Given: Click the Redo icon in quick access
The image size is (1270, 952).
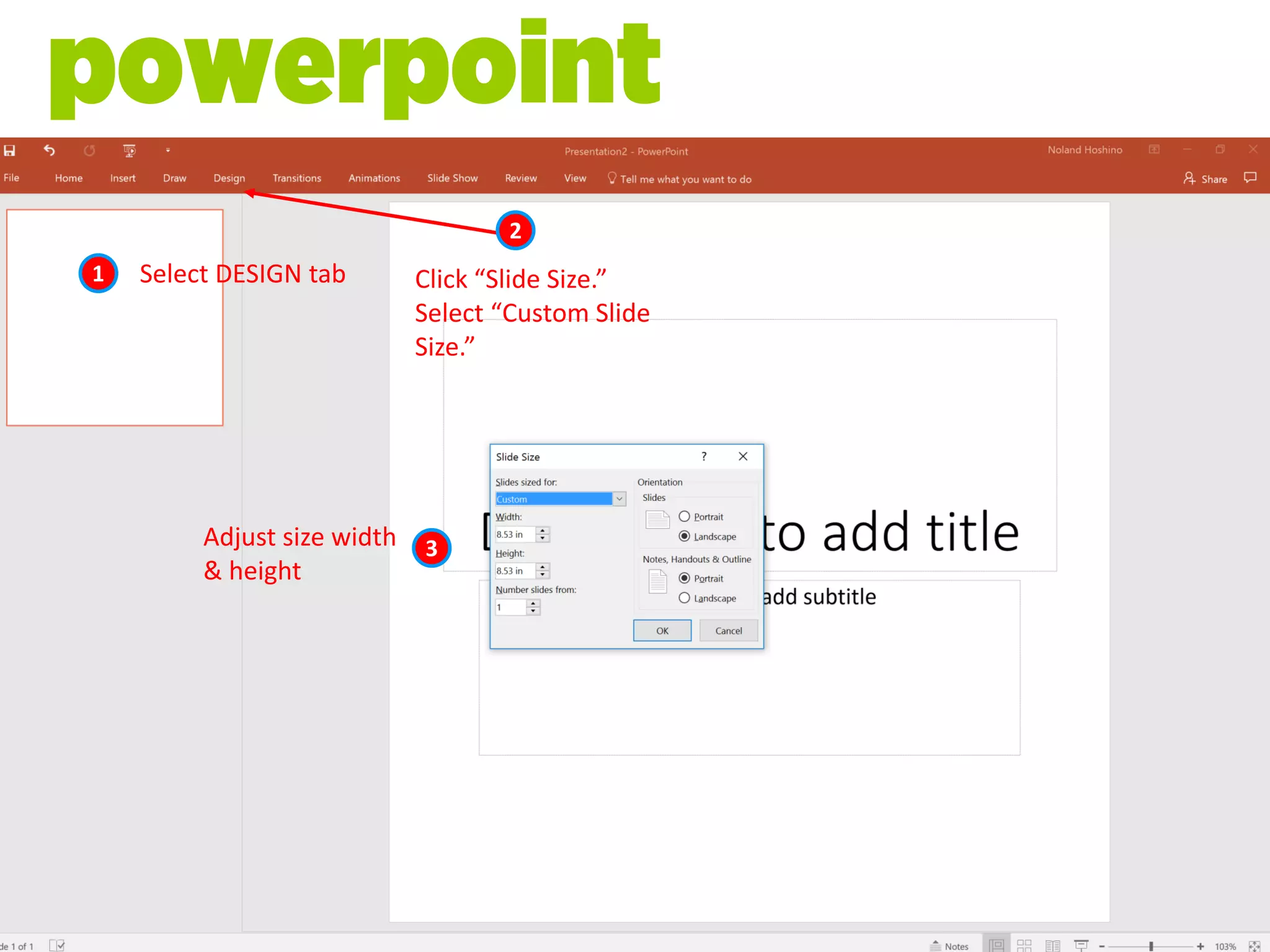Looking at the screenshot, I should pos(89,151).
